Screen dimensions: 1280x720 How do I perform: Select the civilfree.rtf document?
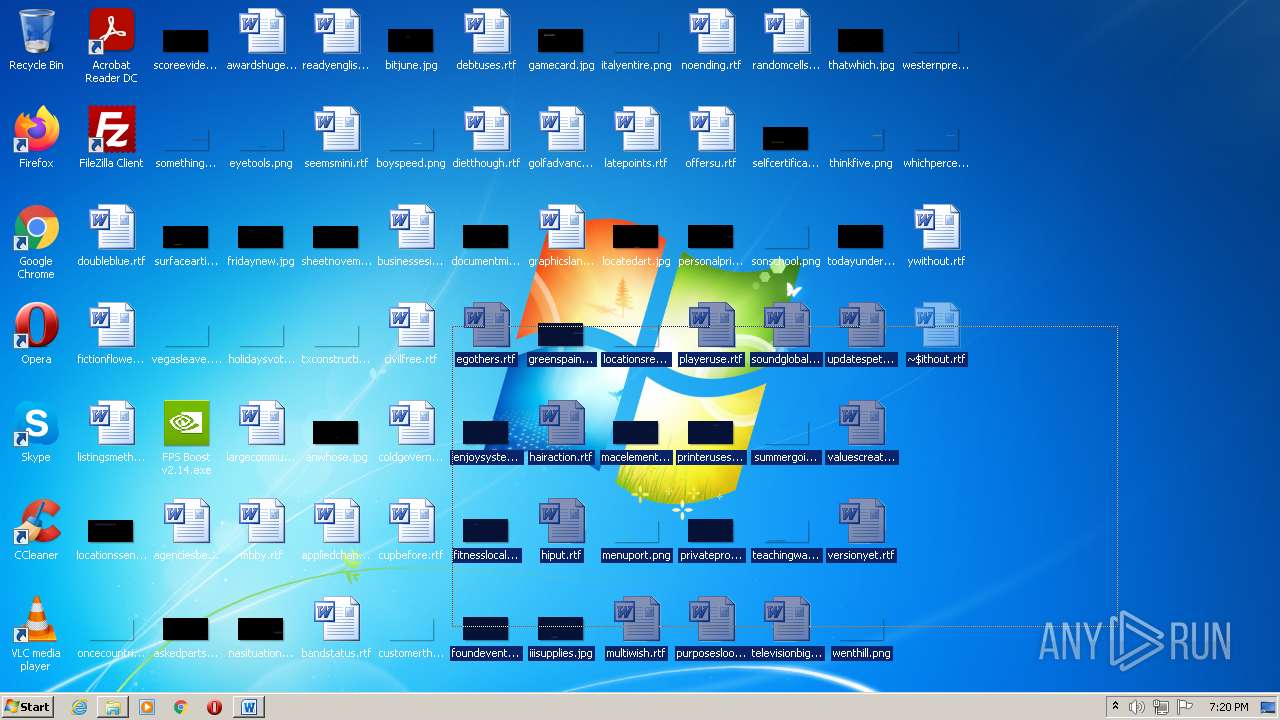[x=411, y=334]
